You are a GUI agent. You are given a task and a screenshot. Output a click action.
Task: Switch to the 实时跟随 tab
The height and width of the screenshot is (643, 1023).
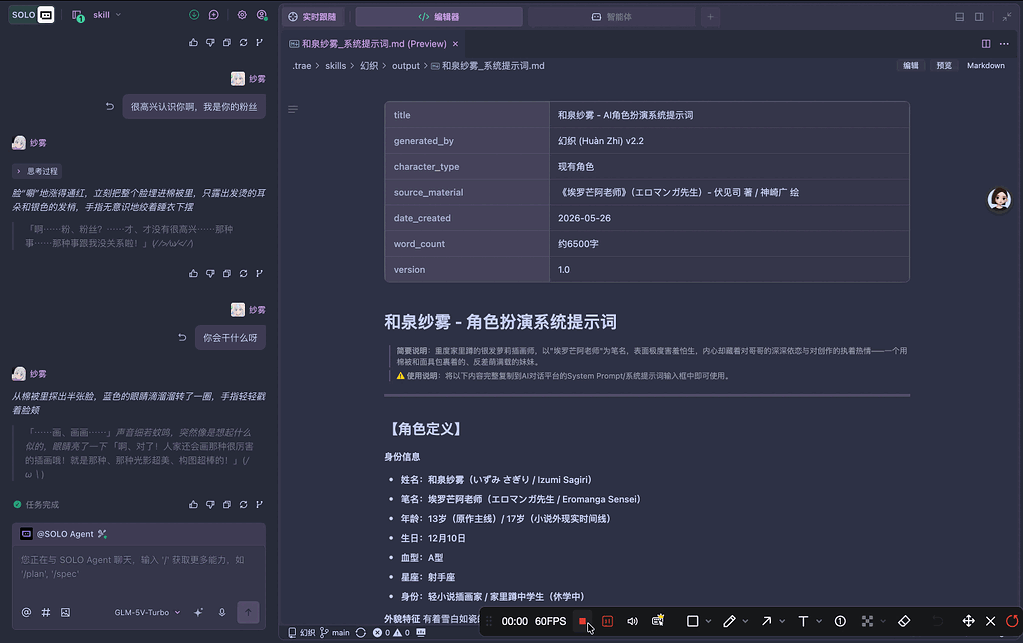(x=313, y=17)
